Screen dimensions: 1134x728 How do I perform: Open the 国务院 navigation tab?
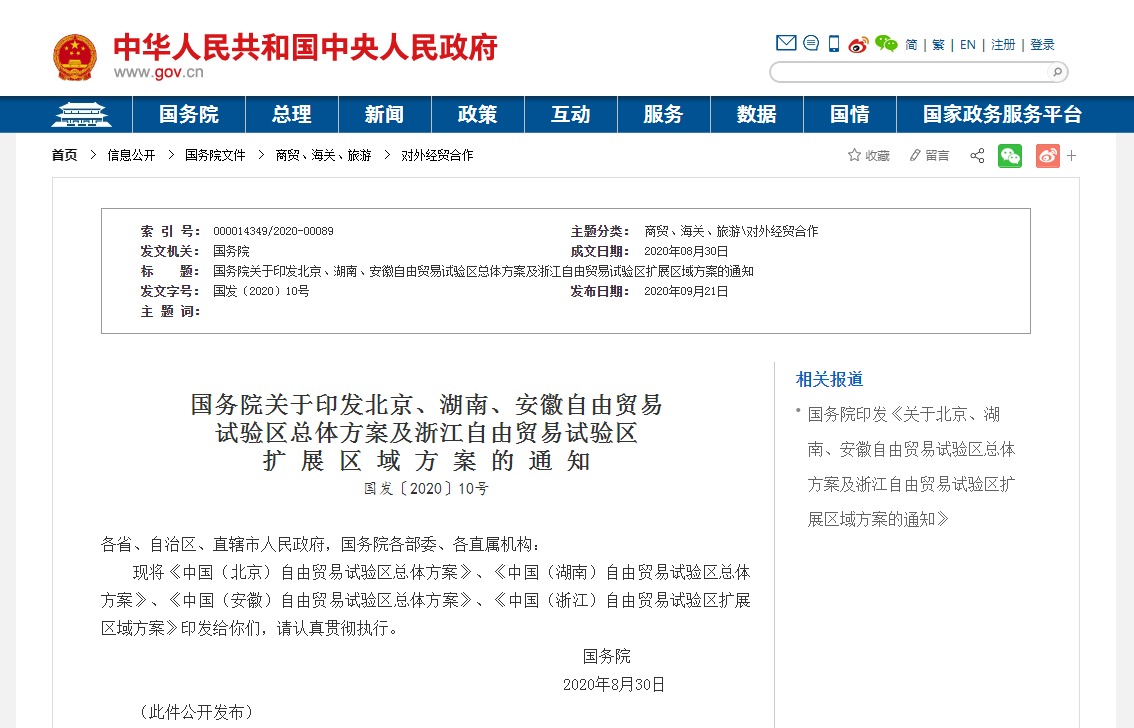(188, 114)
